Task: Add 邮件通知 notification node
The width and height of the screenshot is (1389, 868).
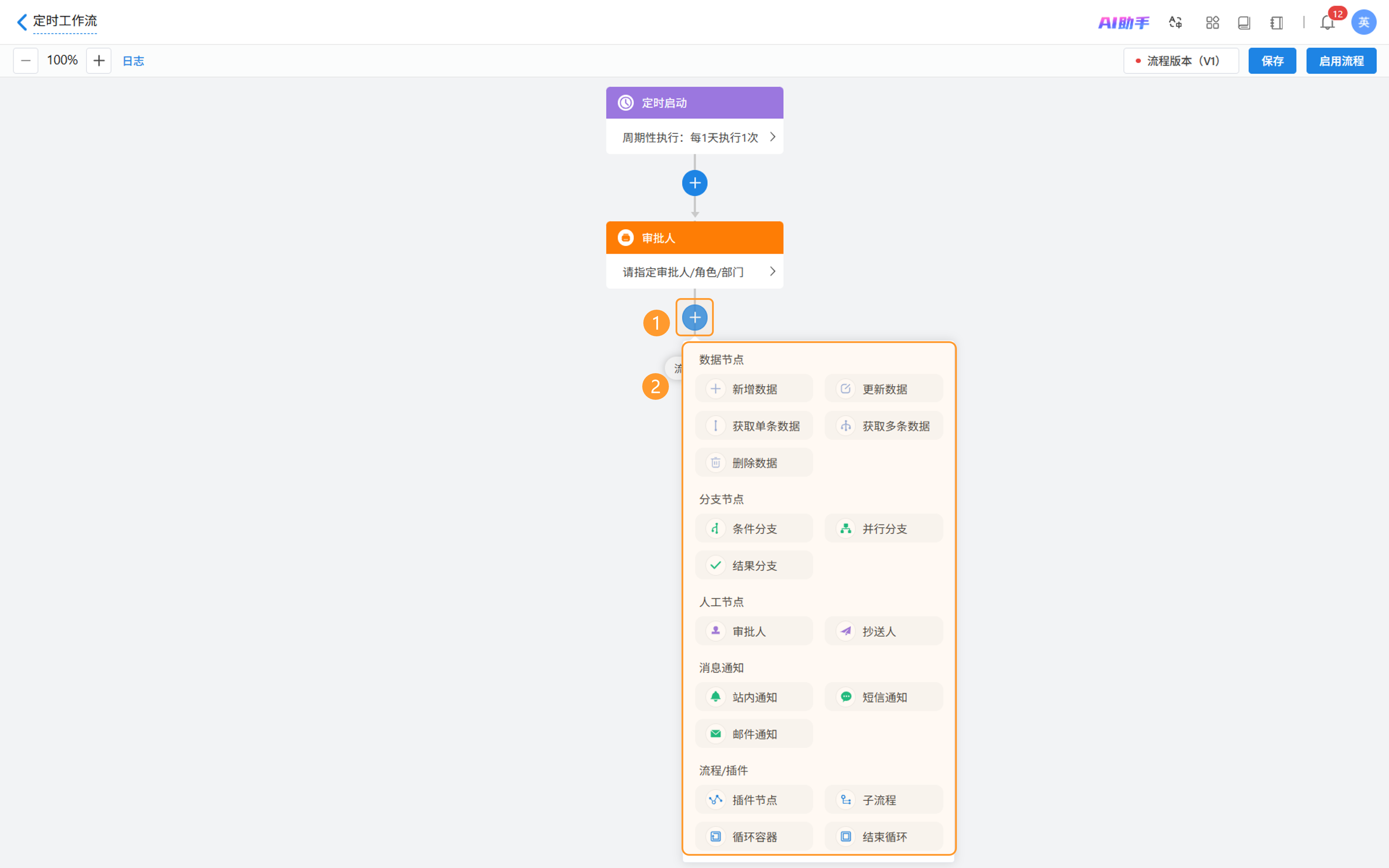Action: tap(754, 734)
